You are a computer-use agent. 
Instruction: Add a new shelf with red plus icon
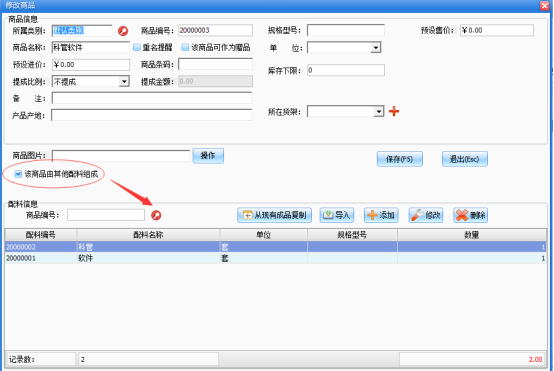point(394,111)
